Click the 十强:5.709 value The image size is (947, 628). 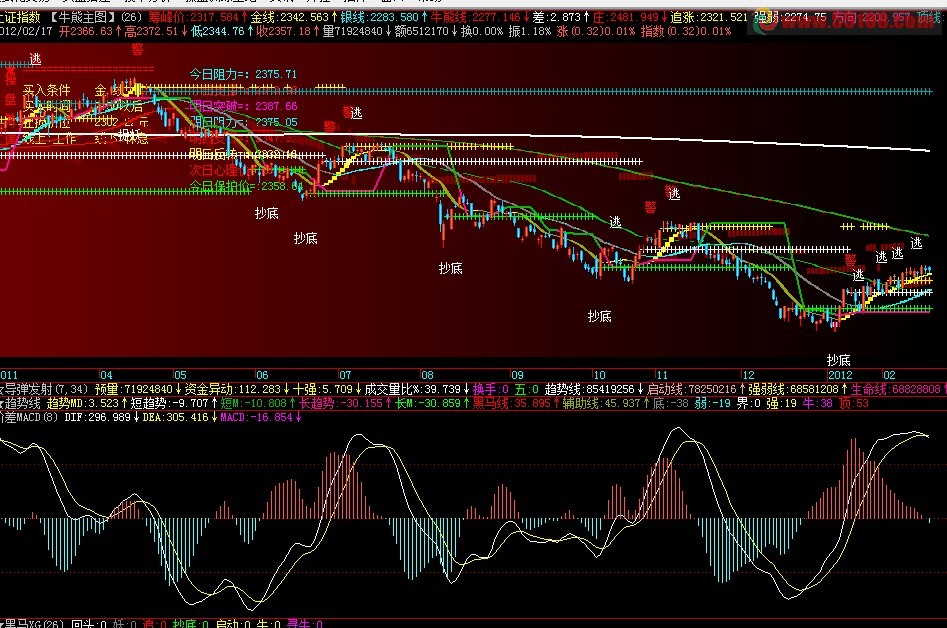327,389
